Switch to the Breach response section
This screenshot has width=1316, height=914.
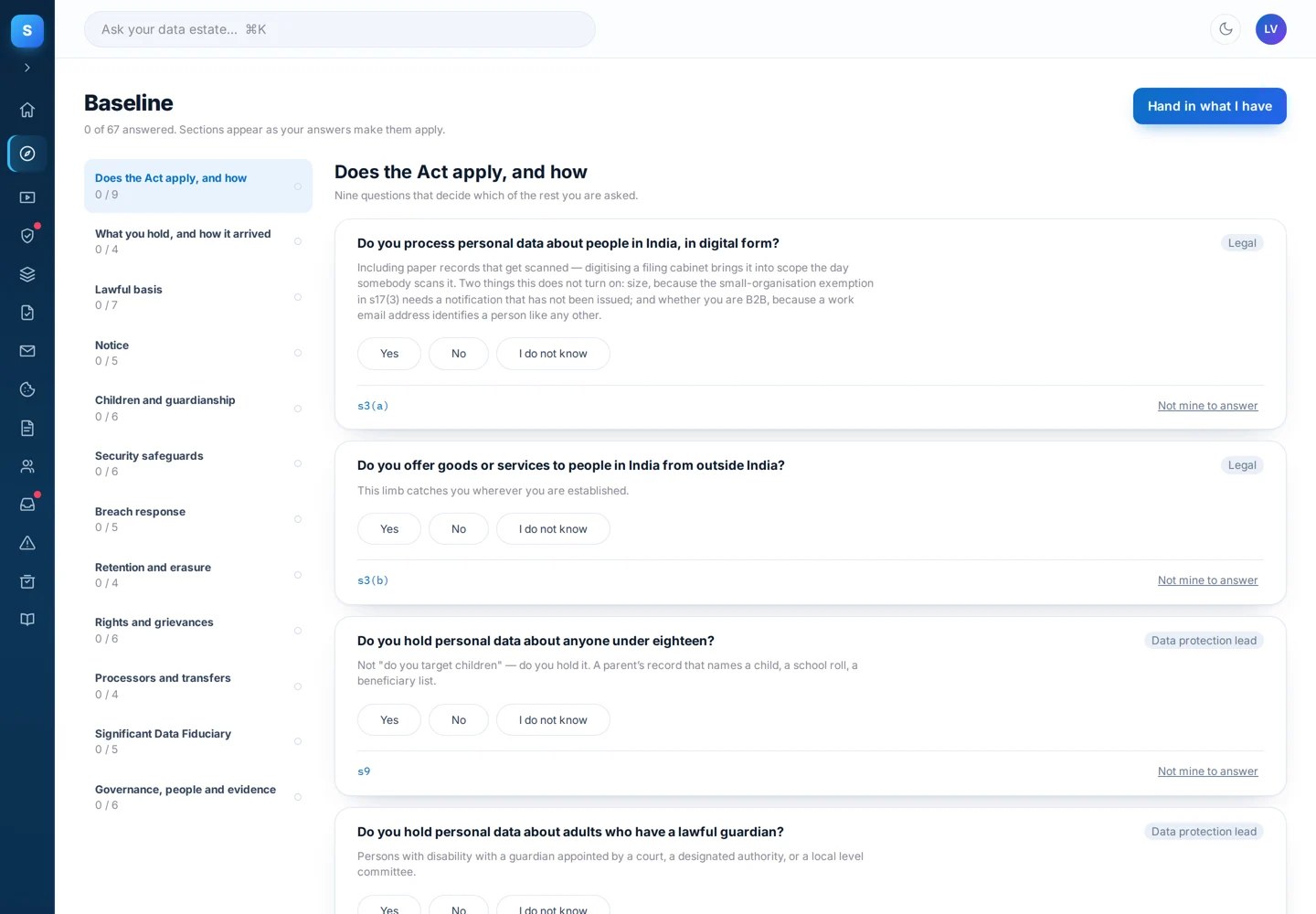click(198, 519)
